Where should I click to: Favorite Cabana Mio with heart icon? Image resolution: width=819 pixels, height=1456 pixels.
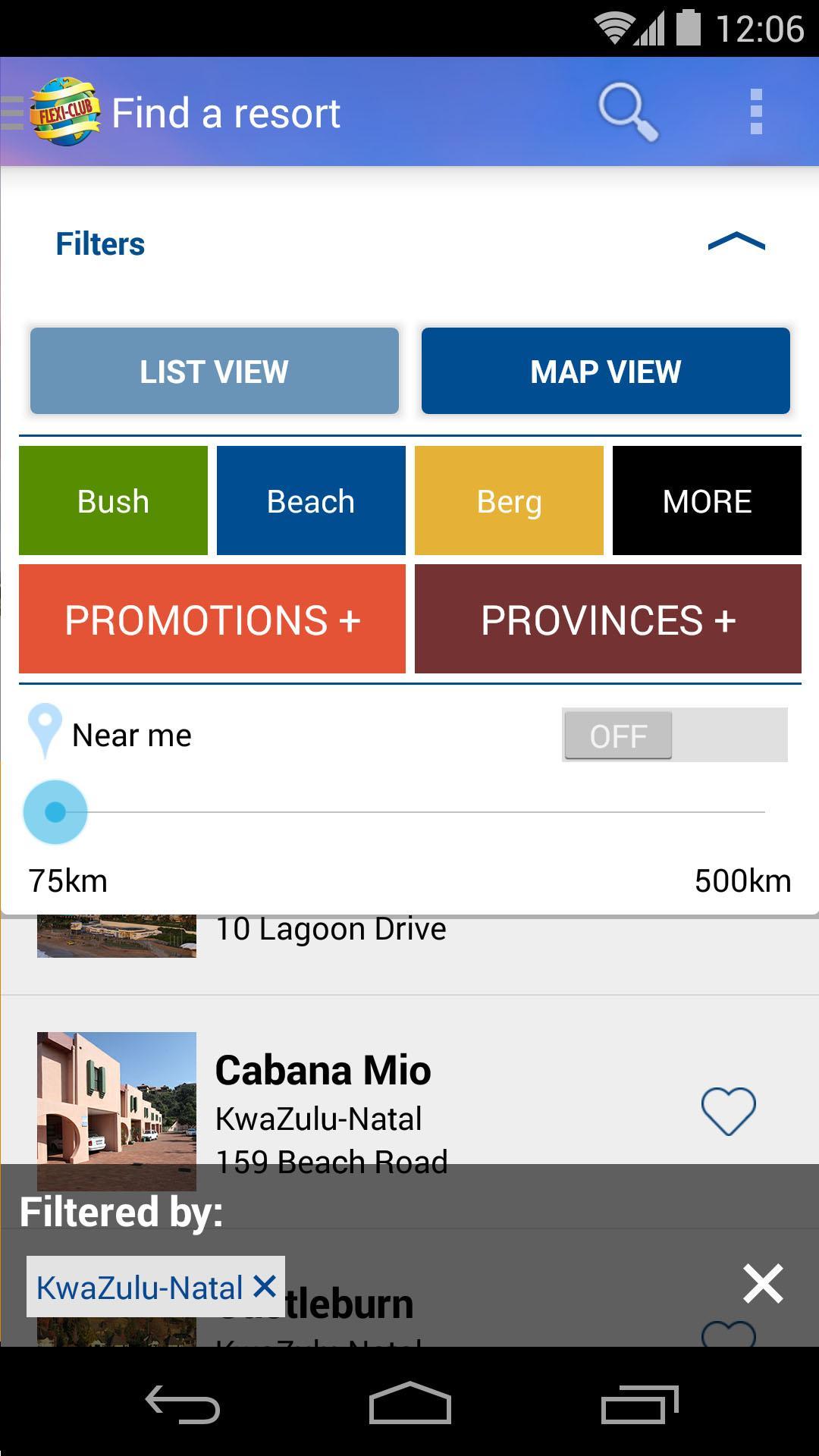(728, 1111)
